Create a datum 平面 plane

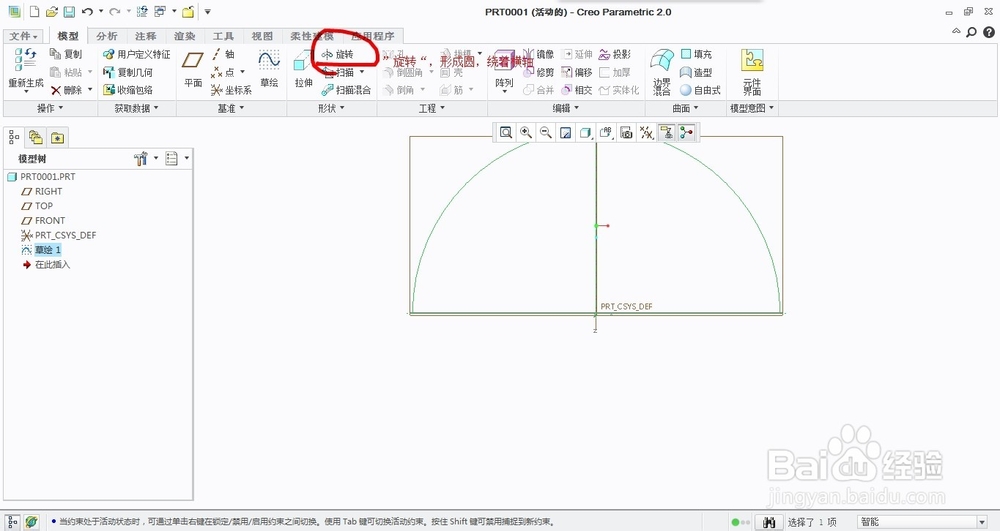193,69
